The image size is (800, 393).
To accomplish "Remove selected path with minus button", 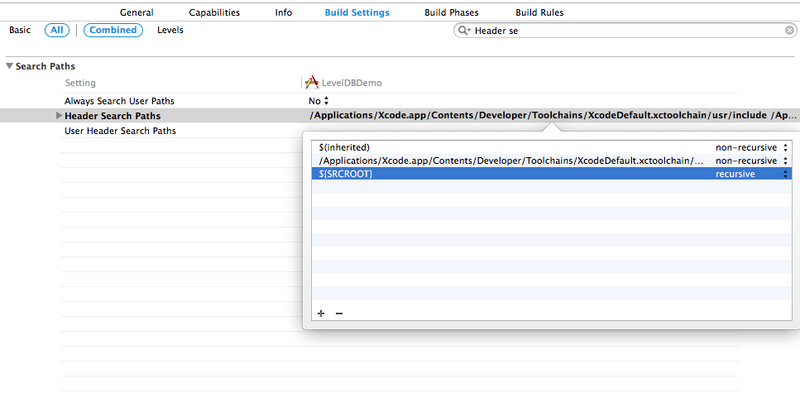I will (x=339, y=313).
